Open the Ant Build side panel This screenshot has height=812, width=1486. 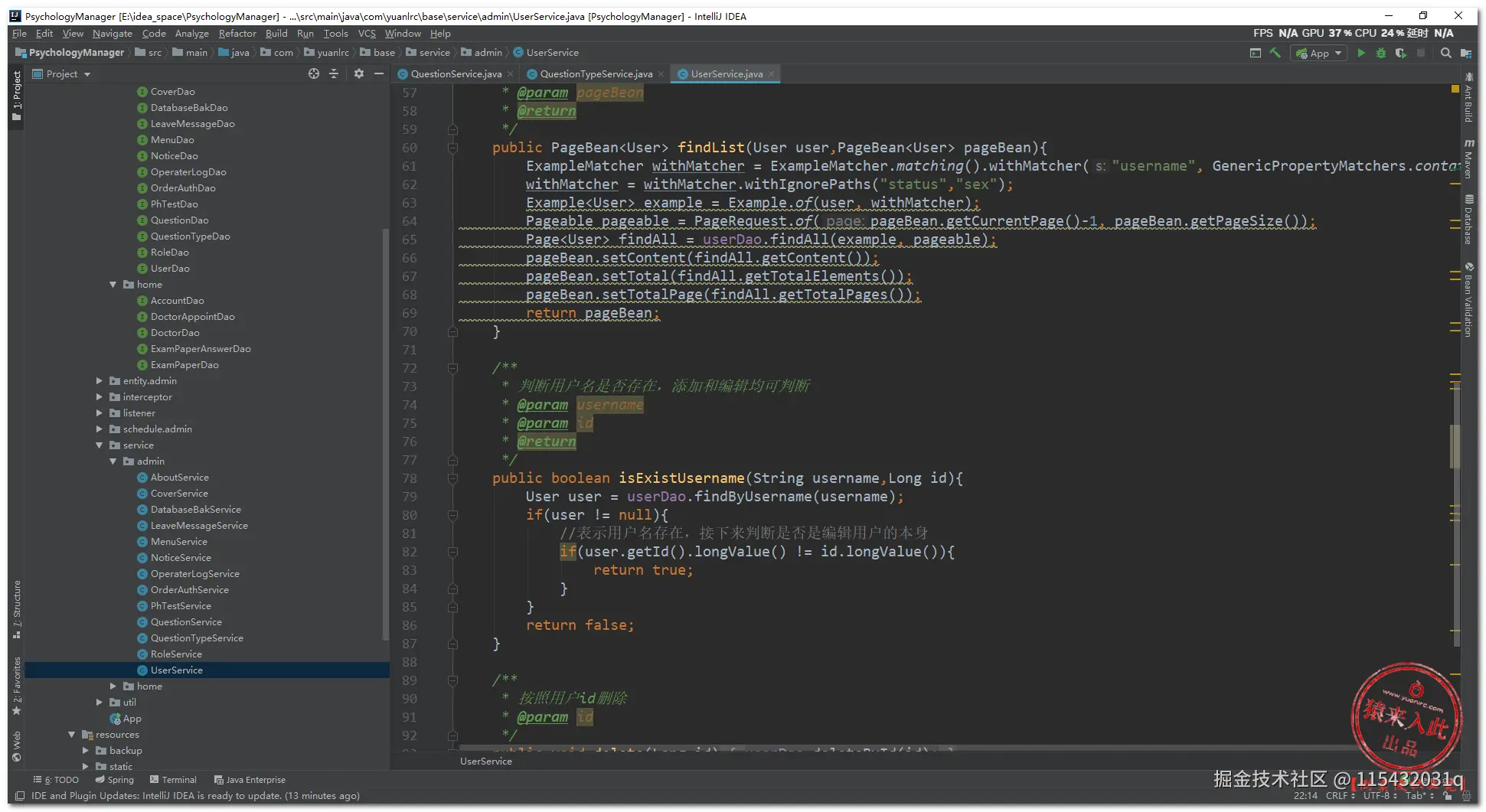[1468, 99]
